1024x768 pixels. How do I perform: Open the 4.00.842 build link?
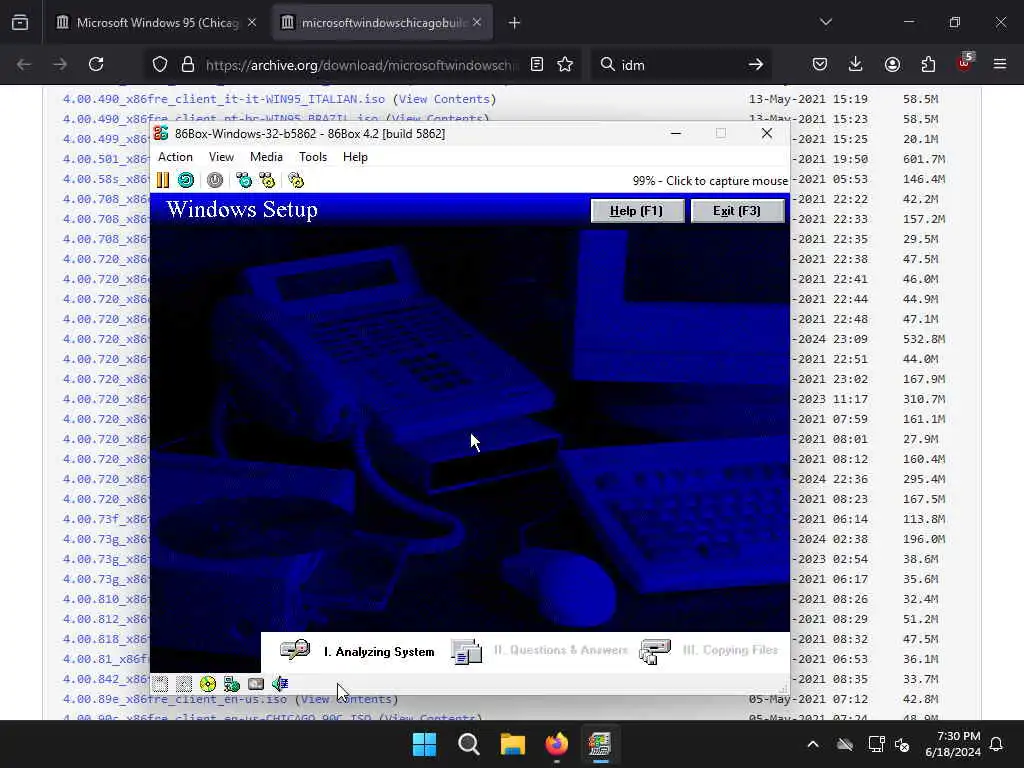point(106,679)
